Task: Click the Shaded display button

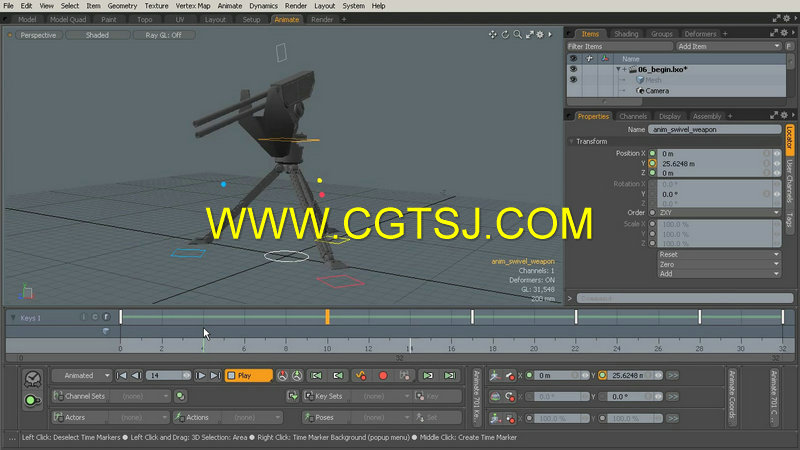Action: (x=97, y=35)
